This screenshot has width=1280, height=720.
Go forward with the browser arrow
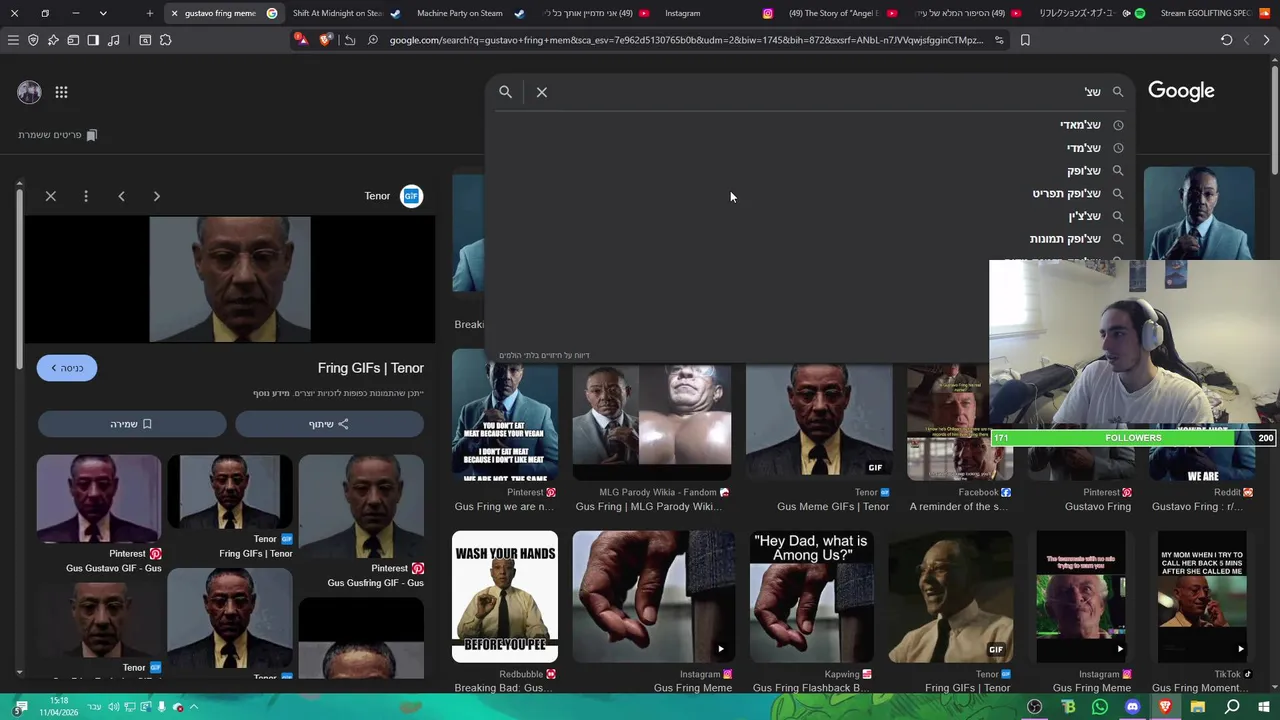pos(1246,40)
